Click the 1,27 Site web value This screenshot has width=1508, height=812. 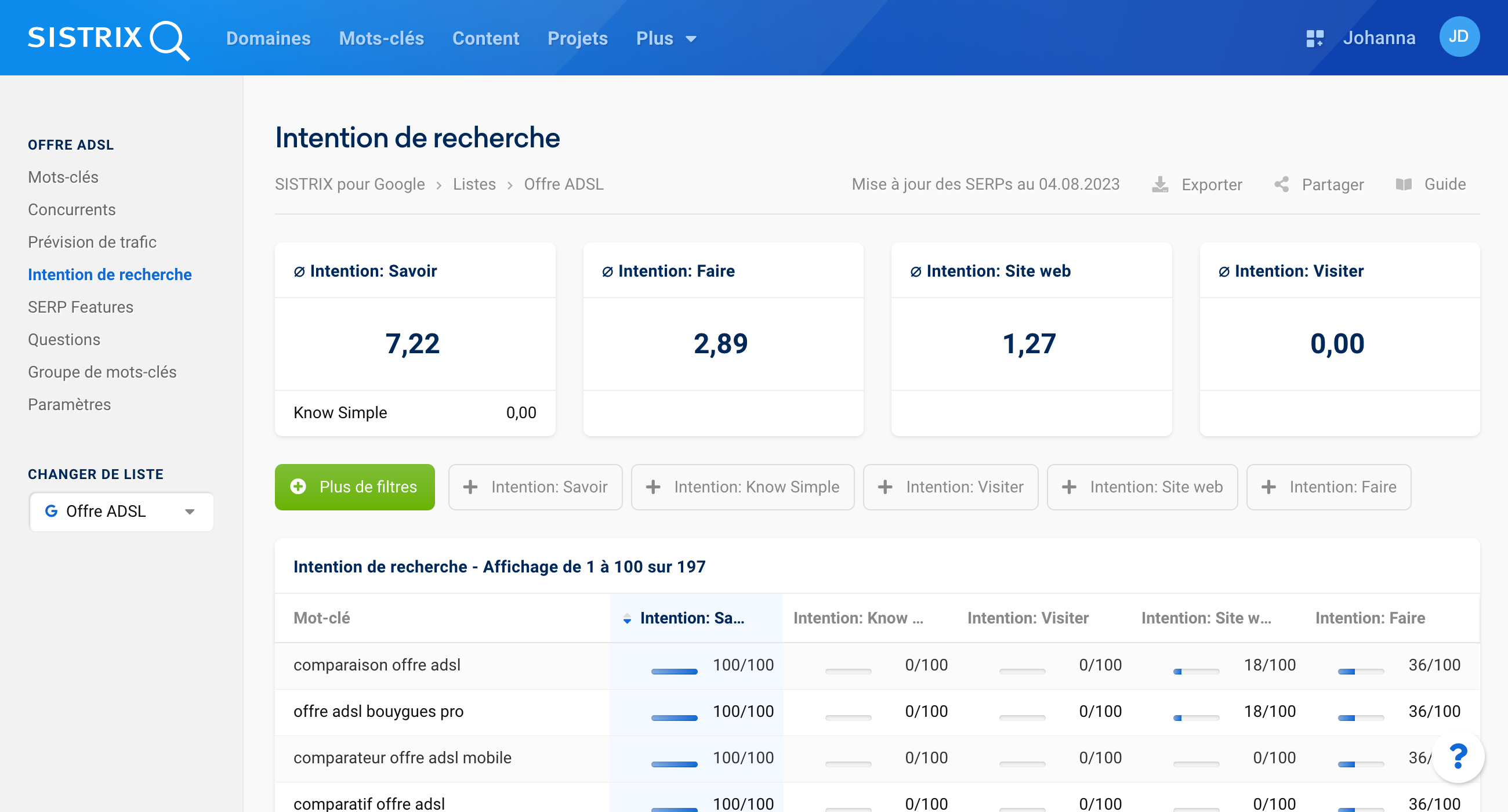tap(1028, 344)
